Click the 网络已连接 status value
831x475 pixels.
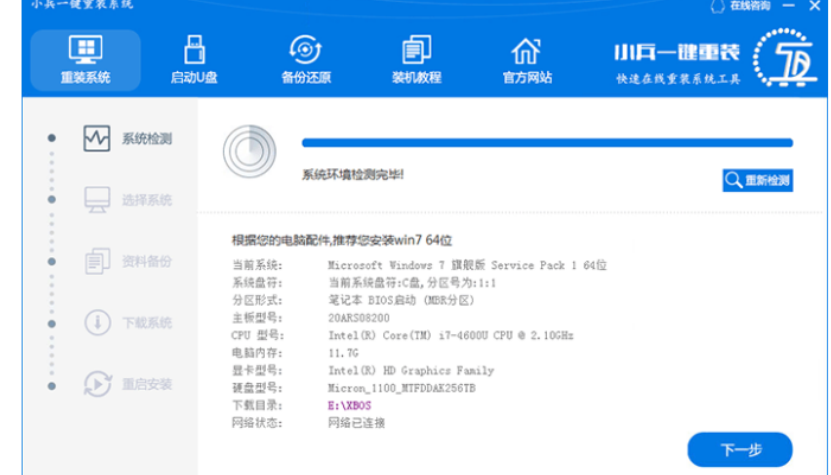point(356,423)
